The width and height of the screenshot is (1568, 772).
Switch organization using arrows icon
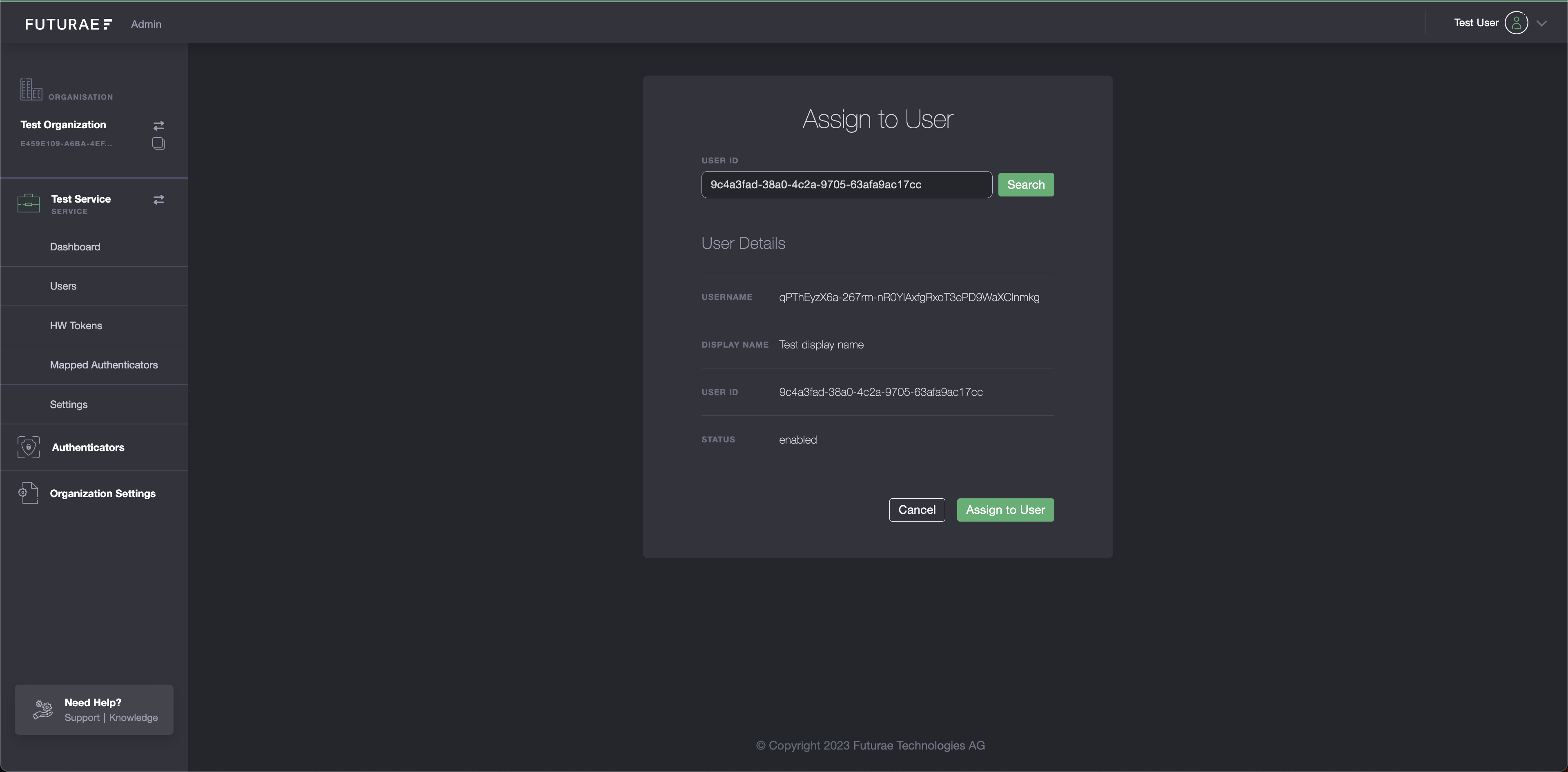click(158, 125)
